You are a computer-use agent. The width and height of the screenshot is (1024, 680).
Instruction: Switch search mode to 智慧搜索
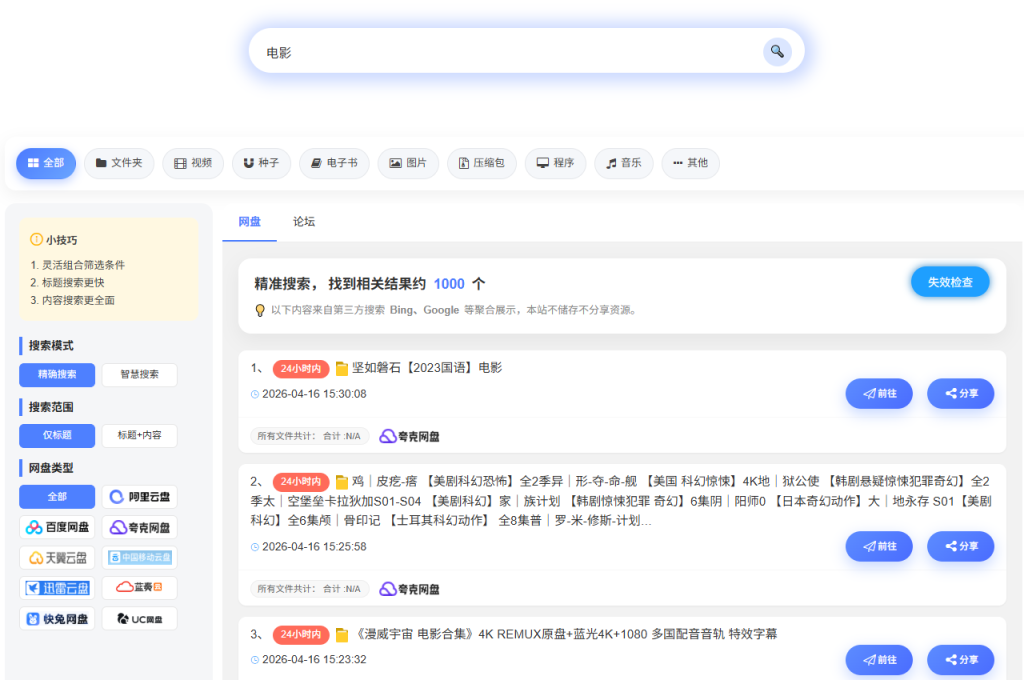[x=139, y=375]
